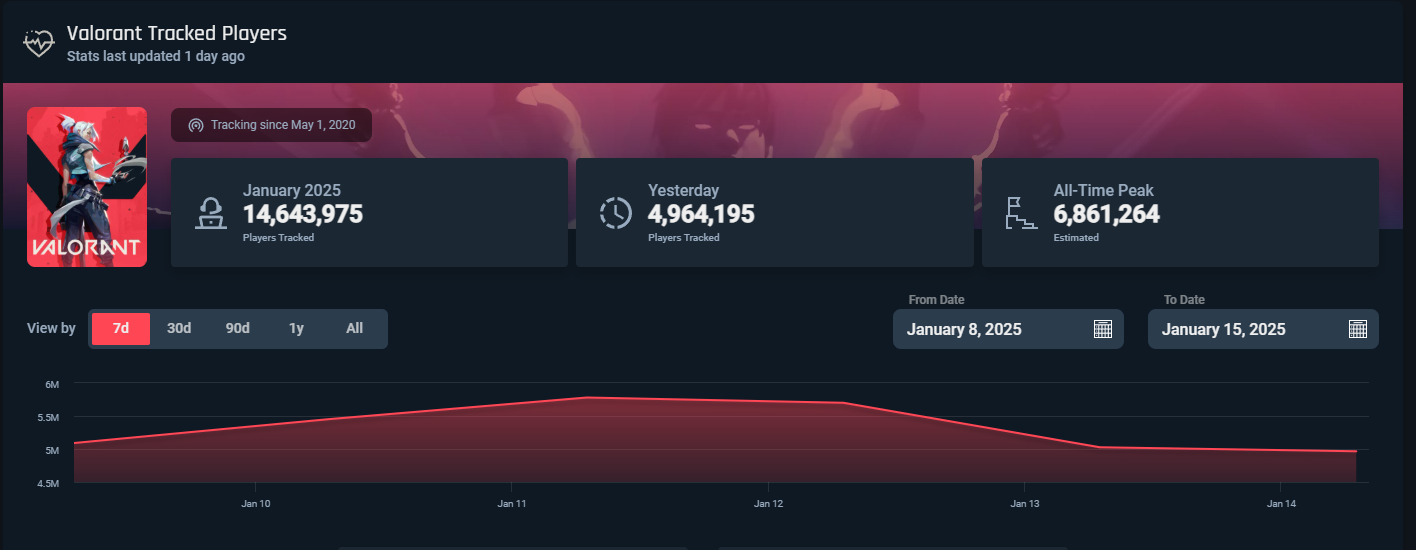1416x550 pixels.
Task: Click the dashed clock icon beside Yesterday
Action: (616, 212)
